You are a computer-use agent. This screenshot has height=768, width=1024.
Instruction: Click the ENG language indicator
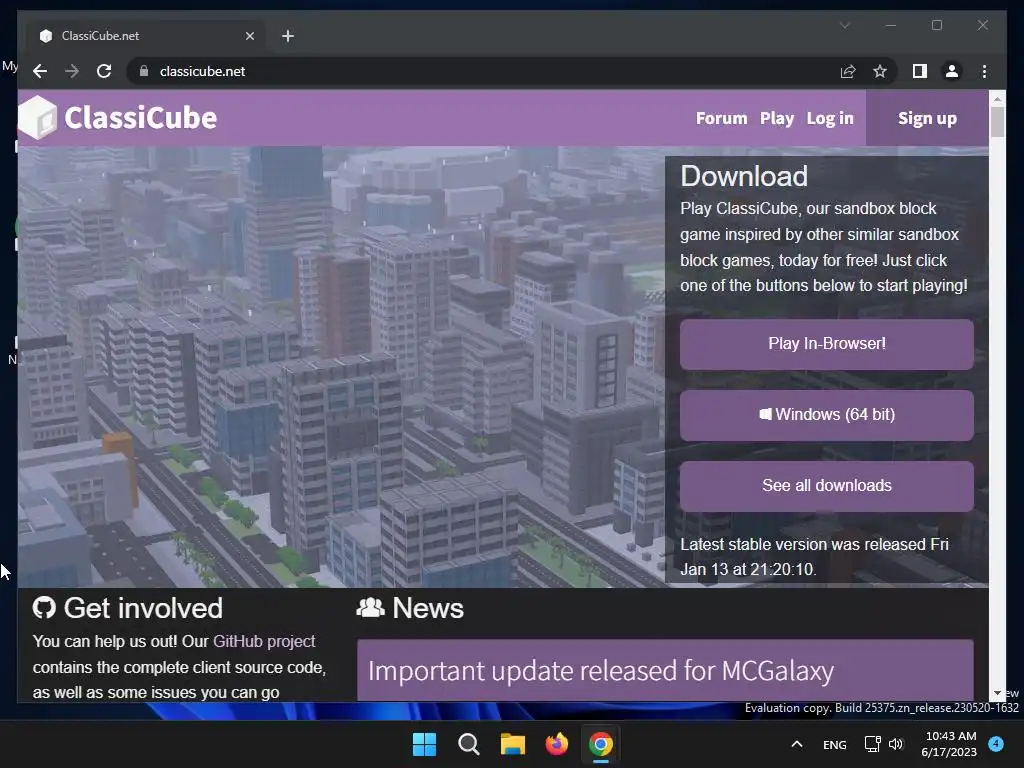click(x=835, y=744)
